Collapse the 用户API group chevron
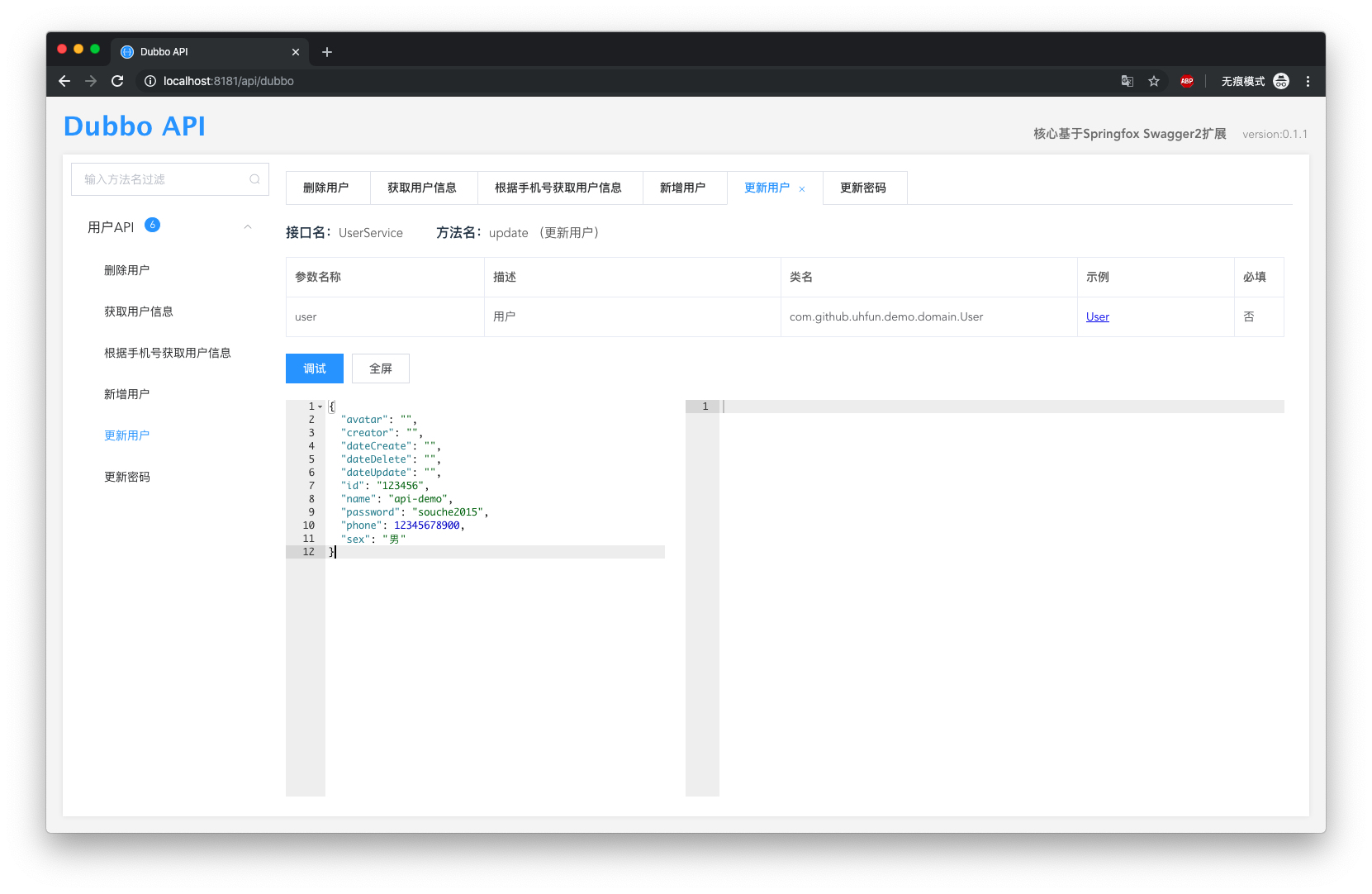 [x=248, y=227]
